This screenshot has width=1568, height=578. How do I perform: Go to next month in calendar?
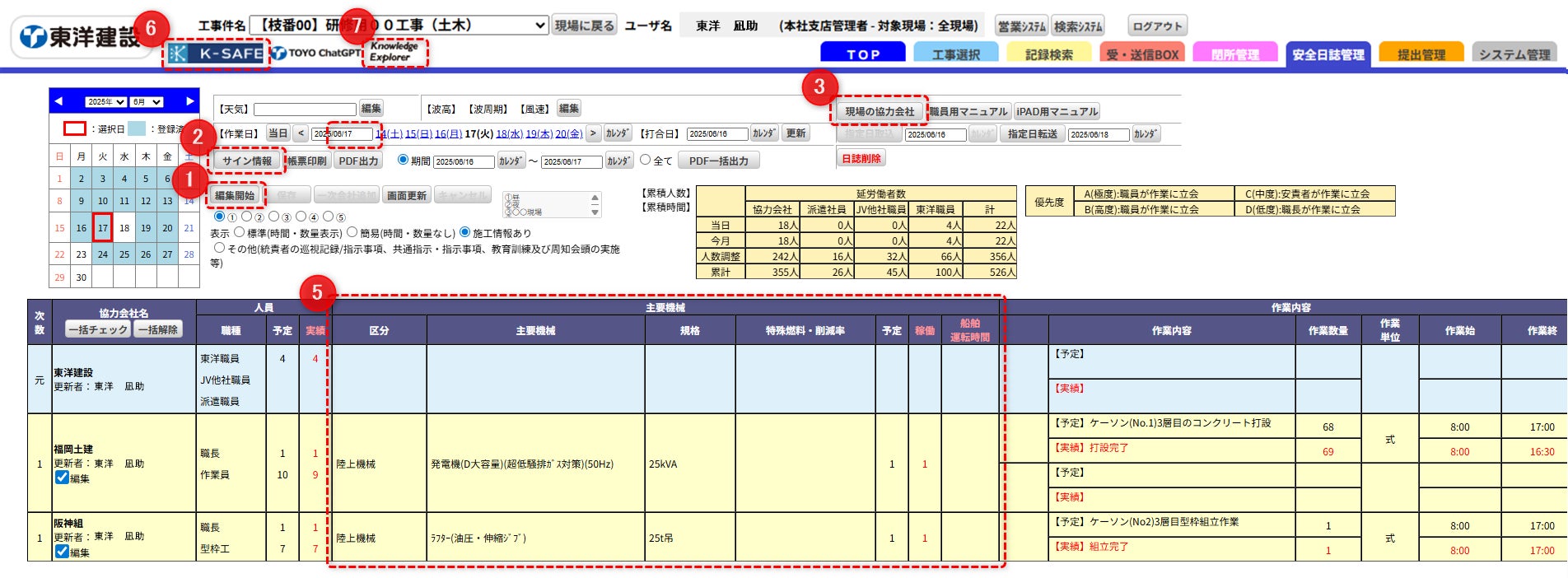[x=190, y=101]
